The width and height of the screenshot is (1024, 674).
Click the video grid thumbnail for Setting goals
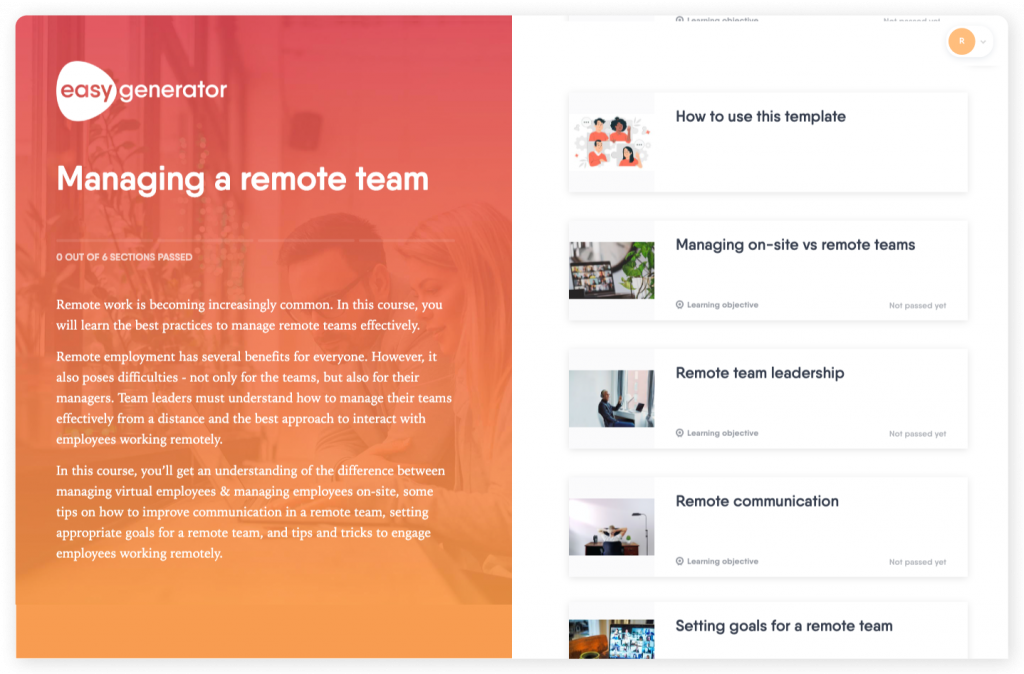point(611,639)
